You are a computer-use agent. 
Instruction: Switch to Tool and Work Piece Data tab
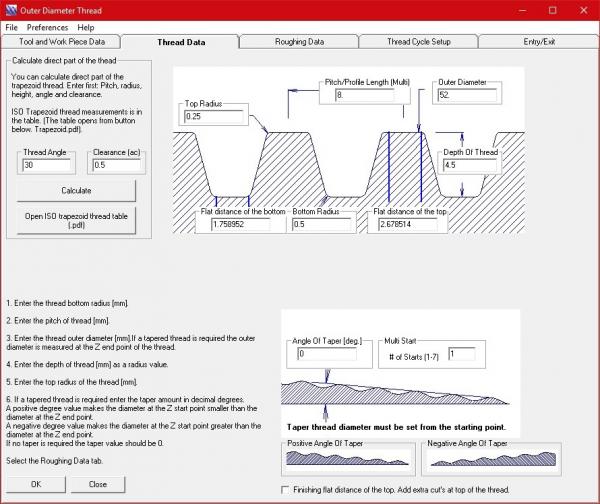point(61,42)
